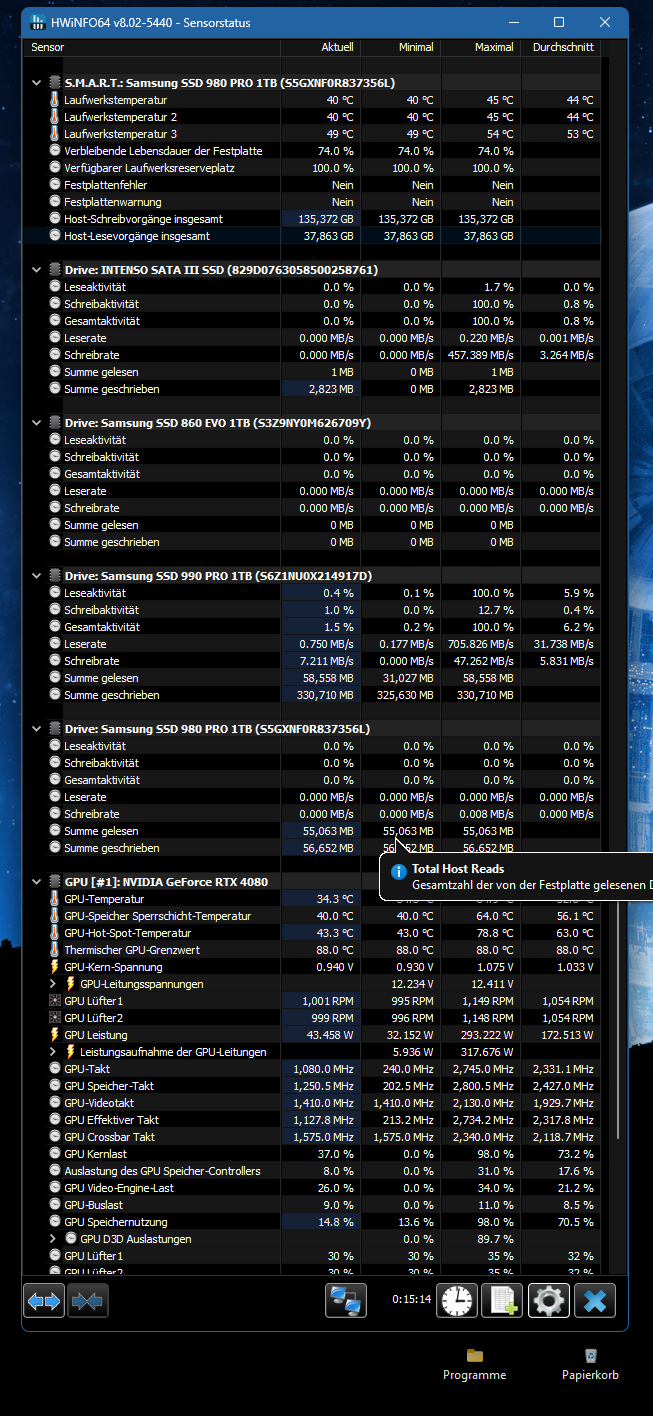Click the collapse-columns gray arrows button
The height and width of the screenshot is (1416, 653).
pyautogui.click(x=88, y=1300)
